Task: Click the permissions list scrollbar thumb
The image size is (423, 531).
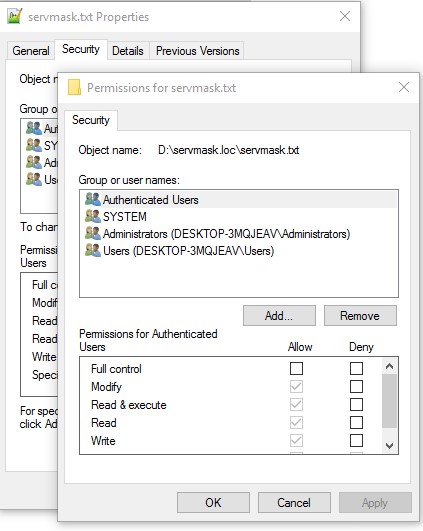Action: point(389,401)
